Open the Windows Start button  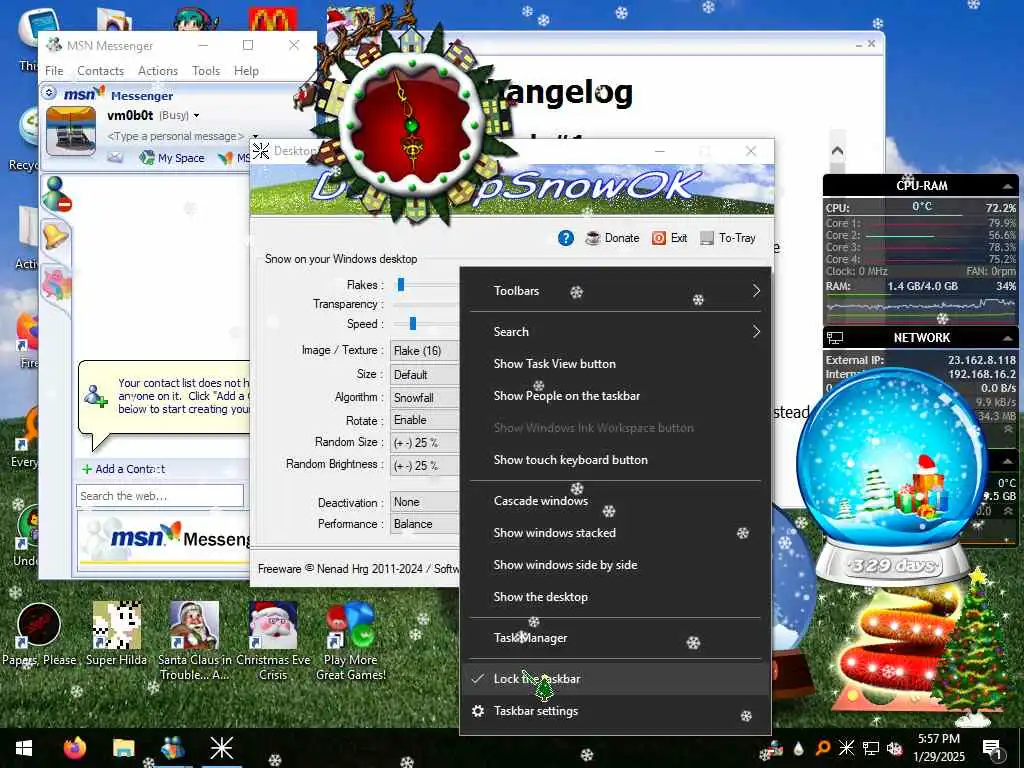(x=24, y=748)
